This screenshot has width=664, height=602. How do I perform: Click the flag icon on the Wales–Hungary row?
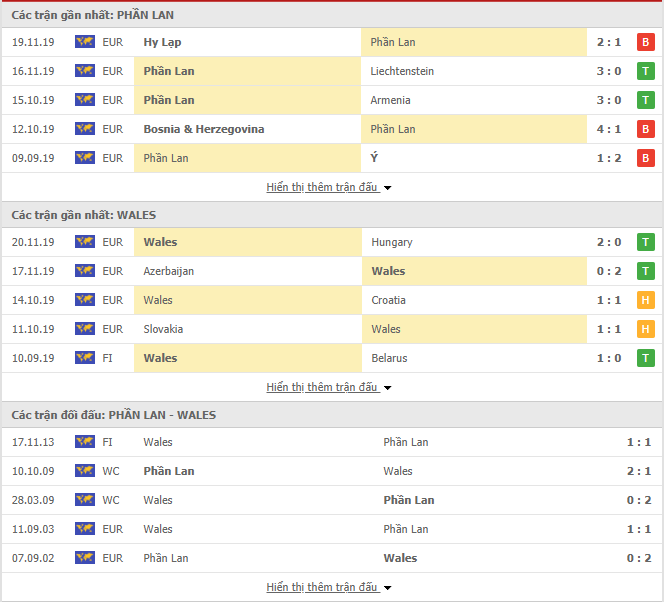tap(84, 242)
